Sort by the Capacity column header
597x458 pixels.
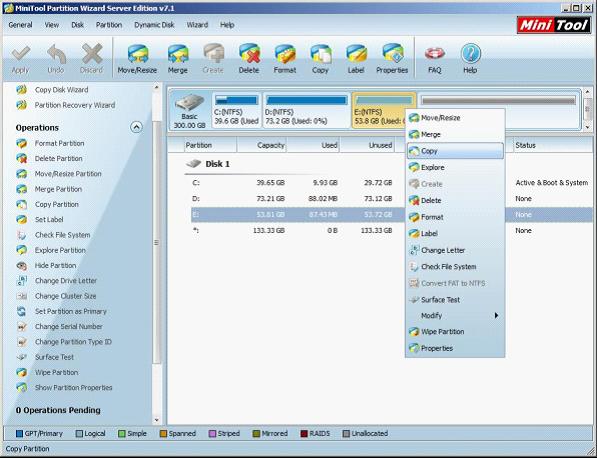pos(262,145)
